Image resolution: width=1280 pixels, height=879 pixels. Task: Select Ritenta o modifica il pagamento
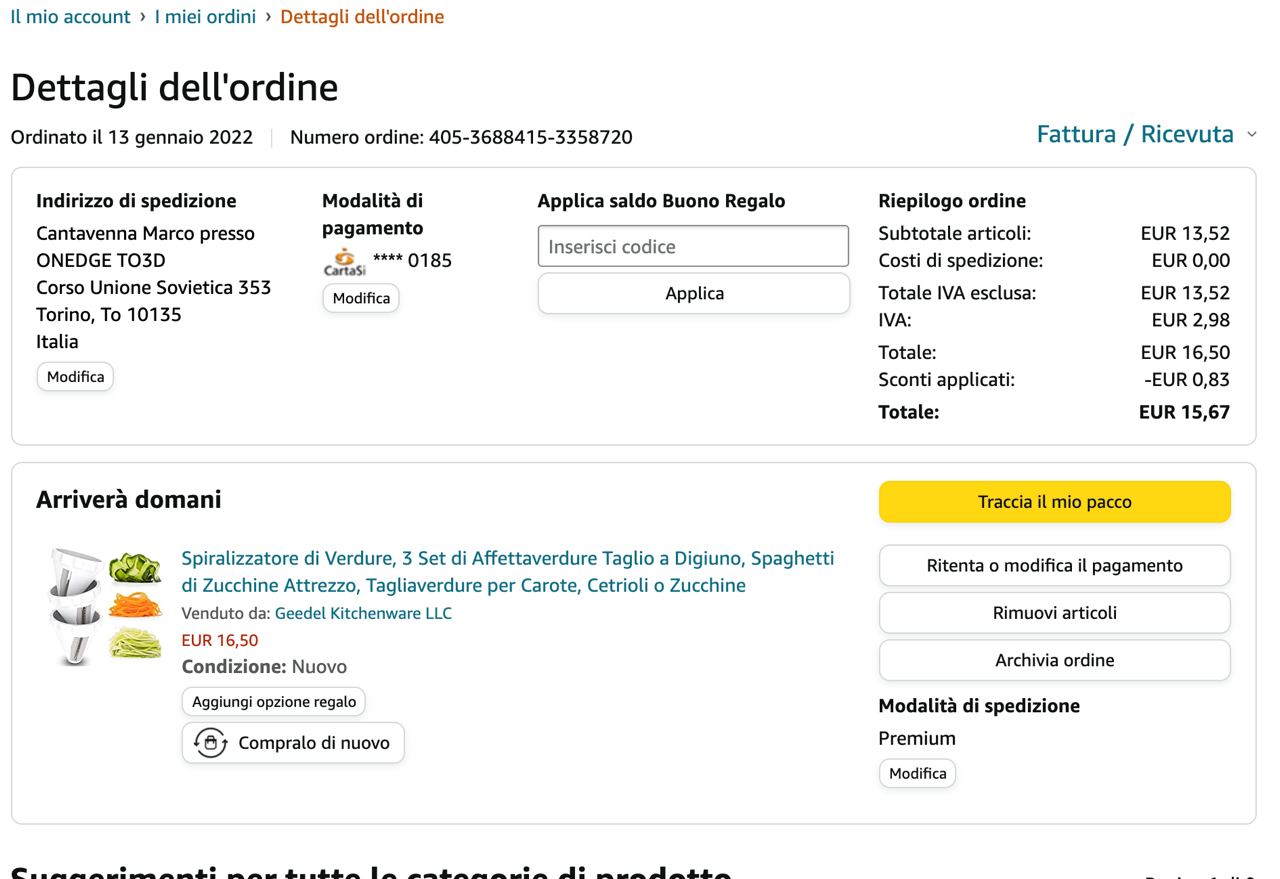[1054, 565]
